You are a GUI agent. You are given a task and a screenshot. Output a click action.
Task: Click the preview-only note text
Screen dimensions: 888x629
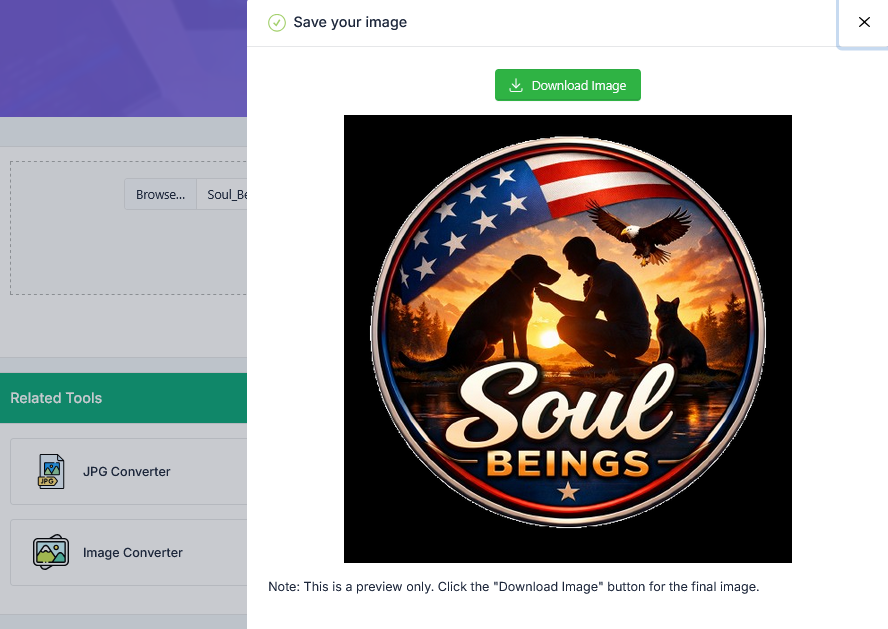point(514,587)
